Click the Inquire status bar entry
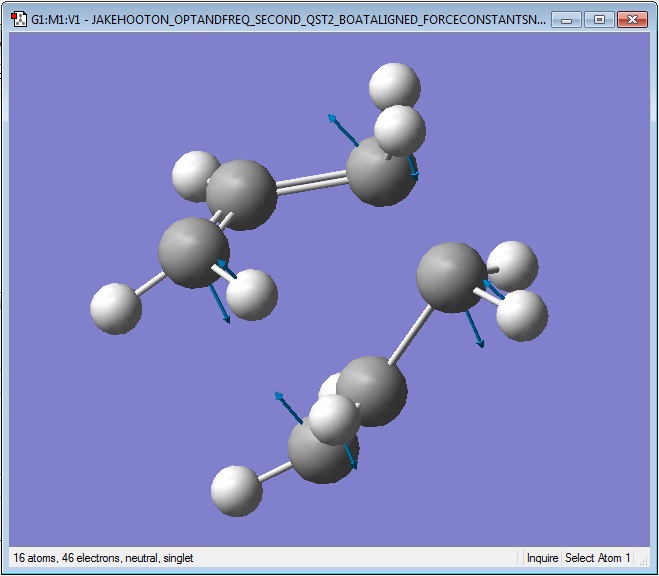The height and width of the screenshot is (576, 659). coord(542,558)
